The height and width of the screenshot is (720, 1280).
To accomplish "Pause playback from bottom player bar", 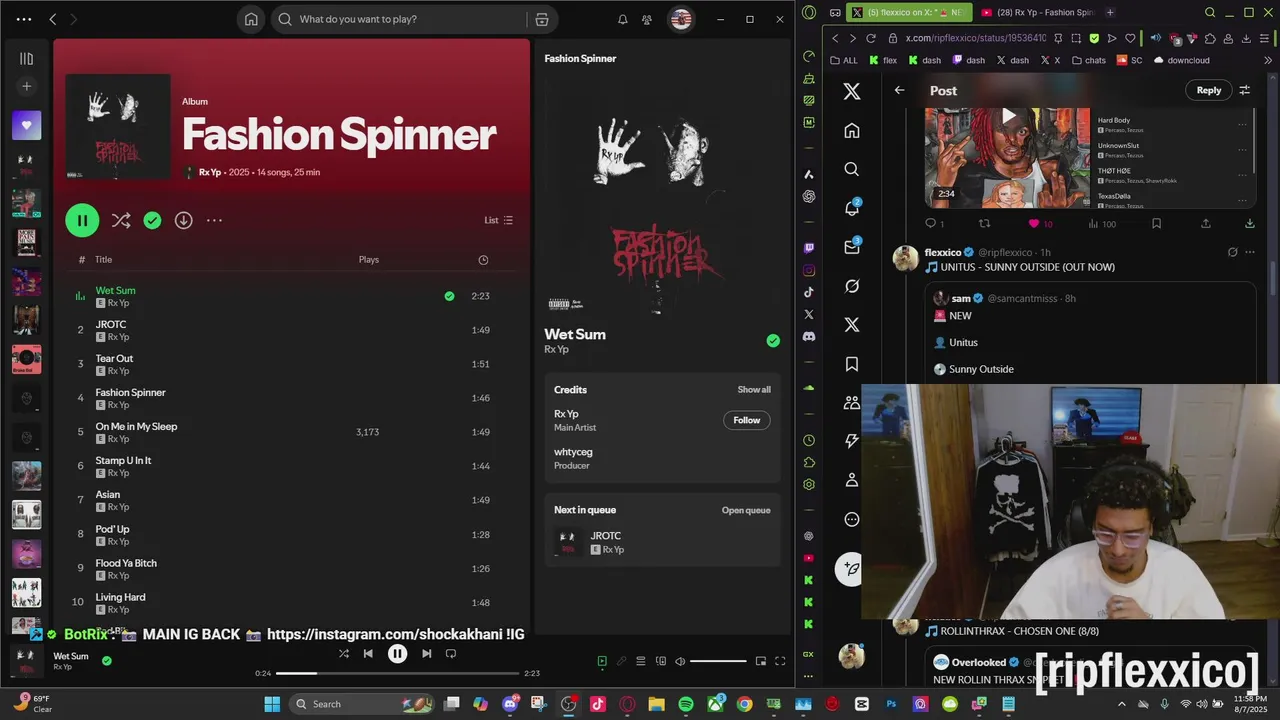I will point(397,654).
